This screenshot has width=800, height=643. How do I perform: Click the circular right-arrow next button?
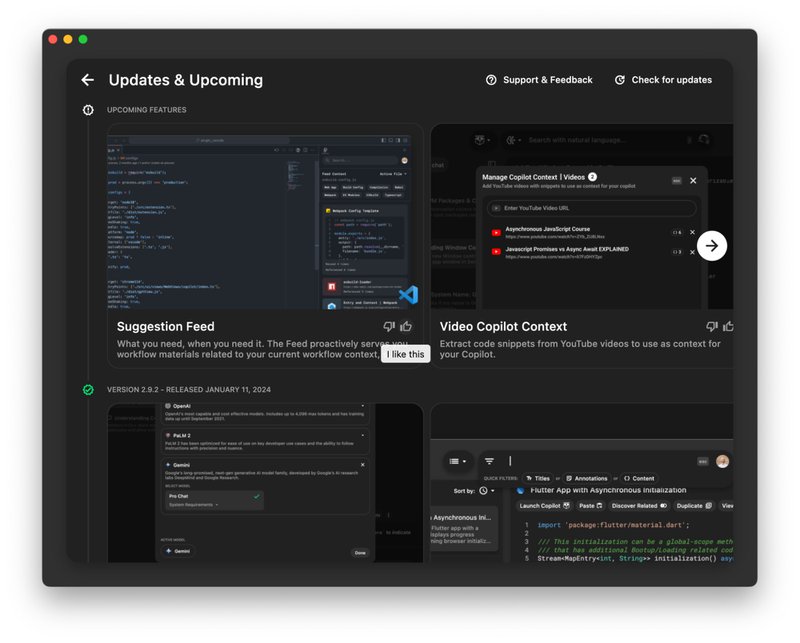point(713,245)
